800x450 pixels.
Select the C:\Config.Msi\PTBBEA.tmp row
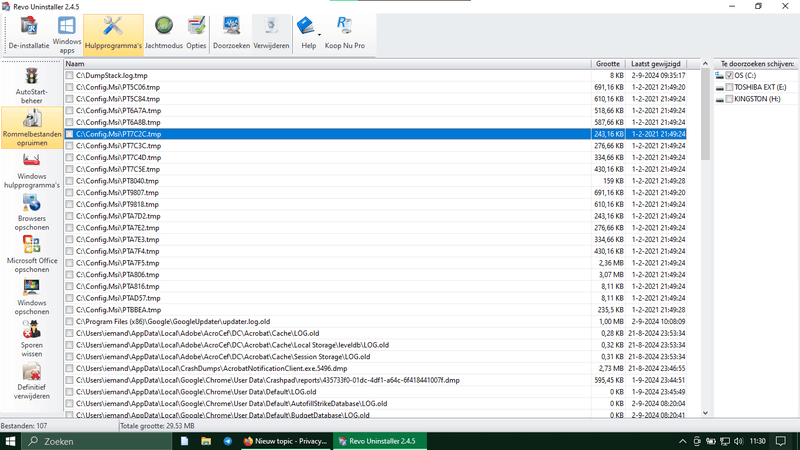pos(376,310)
